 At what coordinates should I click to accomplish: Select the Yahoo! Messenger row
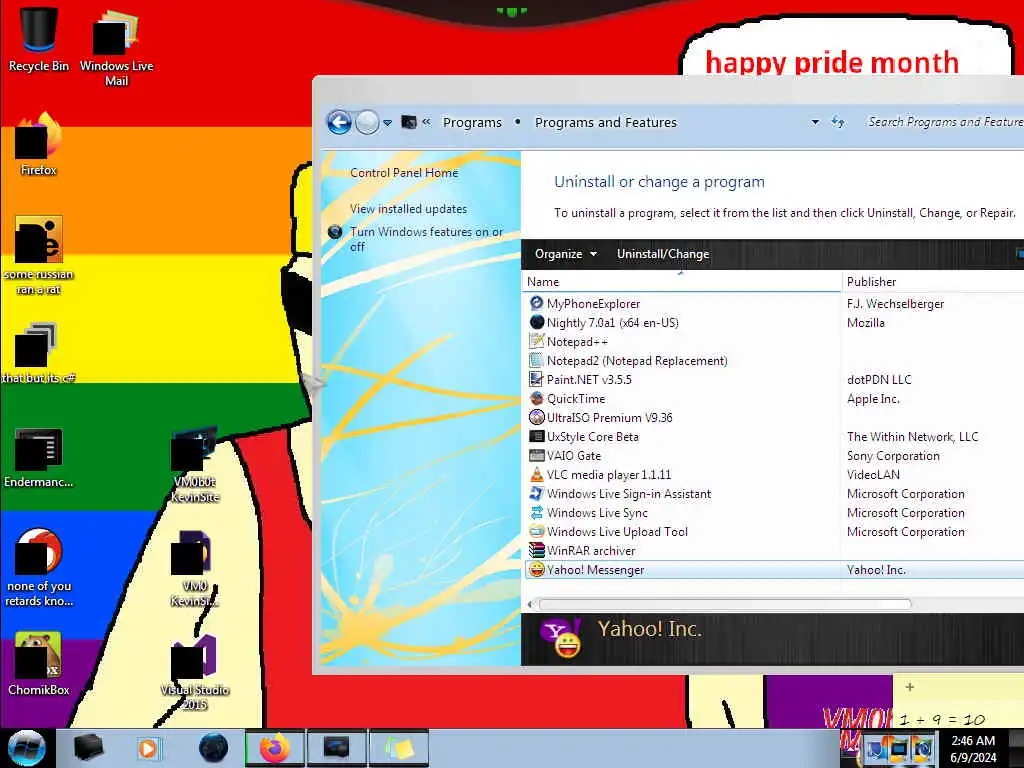tap(774, 569)
